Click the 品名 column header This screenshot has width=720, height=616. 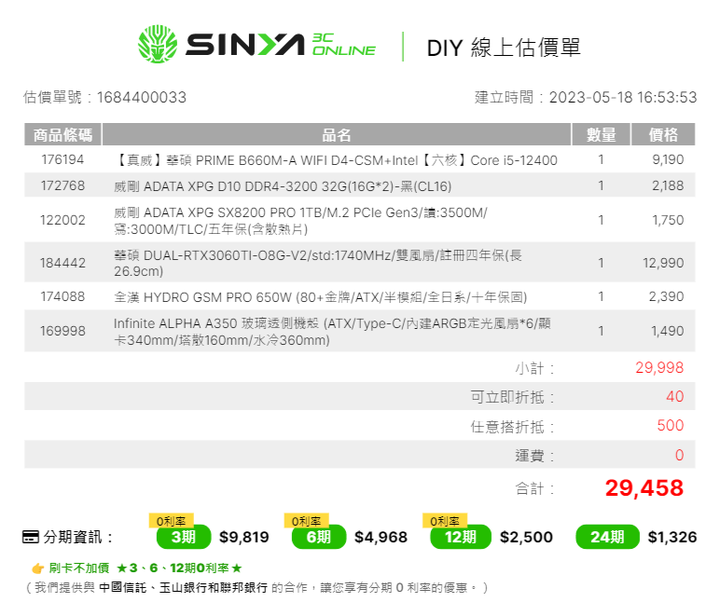[337, 134]
